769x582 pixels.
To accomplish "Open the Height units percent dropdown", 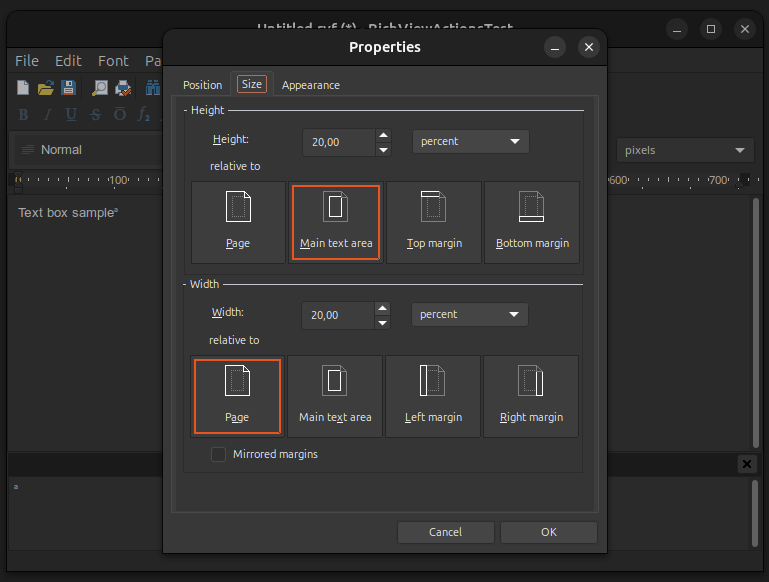I will click(x=471, y=141).
